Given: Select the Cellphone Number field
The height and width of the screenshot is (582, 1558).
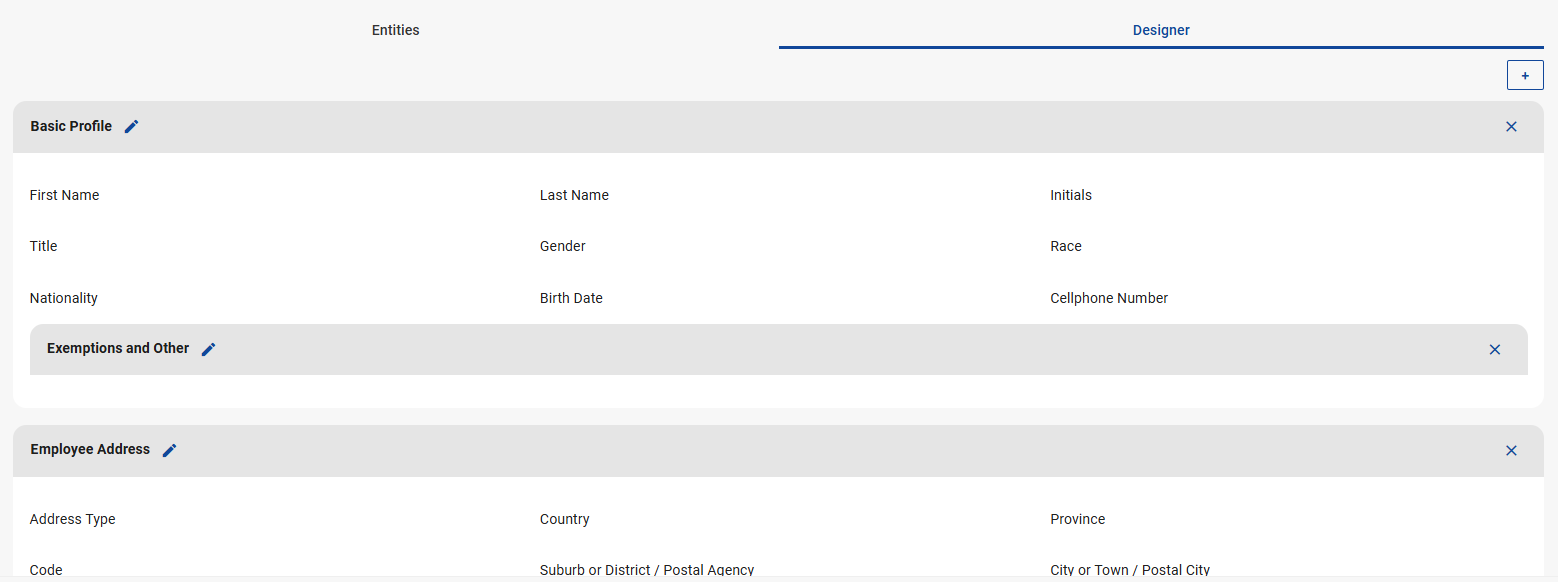Looking at the screenshot, I should tap(1109, 298).
